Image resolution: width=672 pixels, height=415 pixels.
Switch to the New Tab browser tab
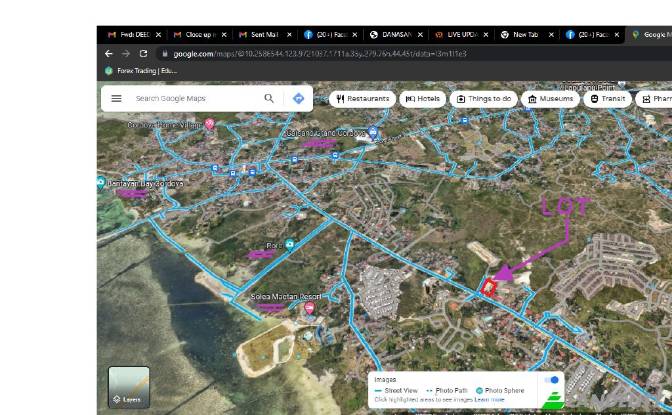coord(525,34)
